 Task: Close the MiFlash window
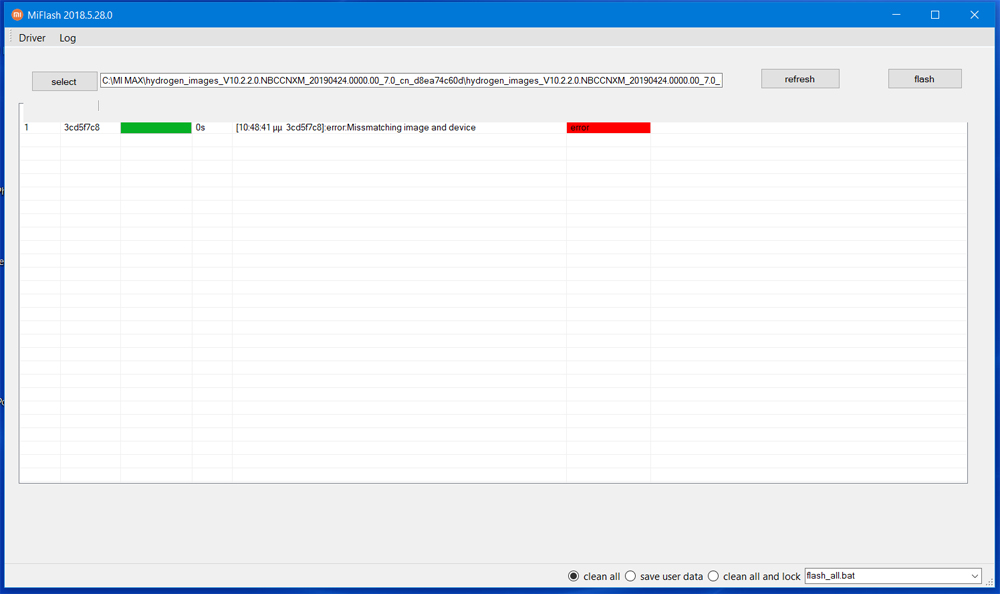pos(974,15)
